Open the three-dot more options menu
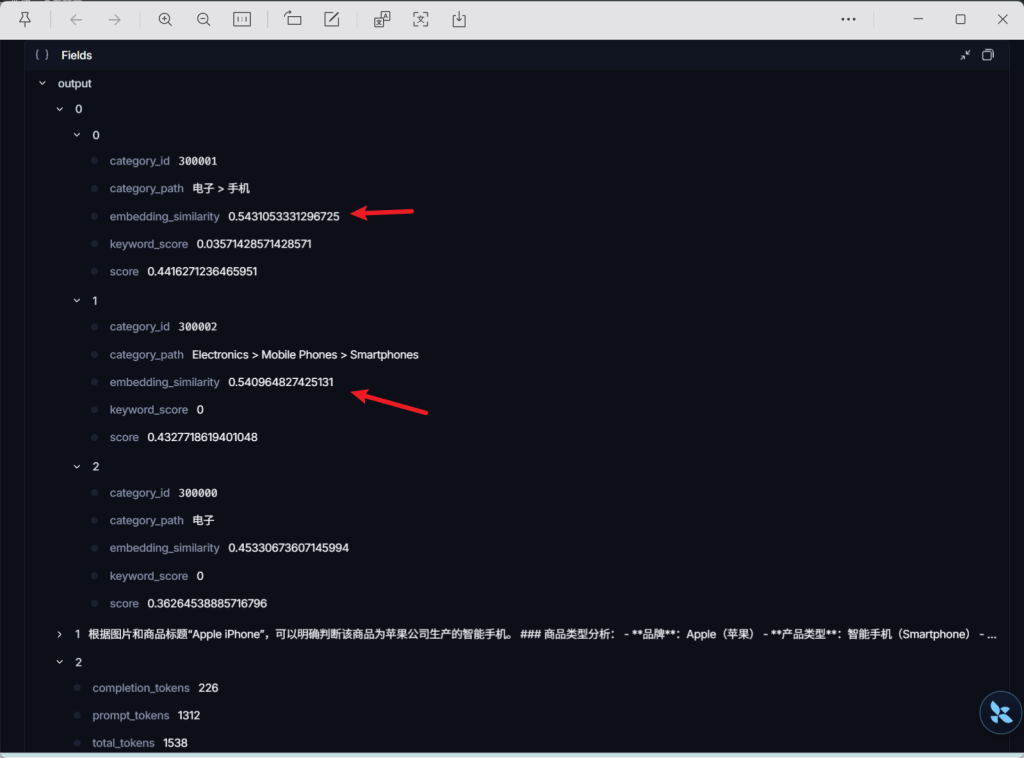Screen dimensions: 1024x758 848,19
